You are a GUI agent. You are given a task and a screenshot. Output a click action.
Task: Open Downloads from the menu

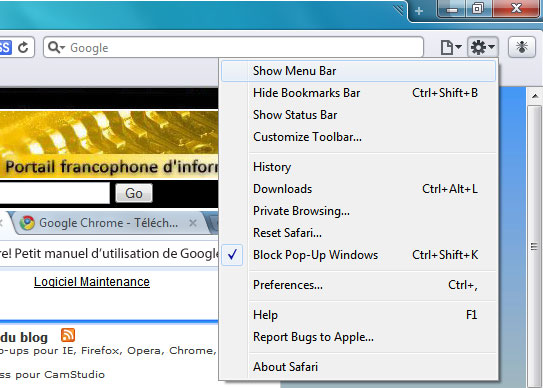tap(358, 189)
